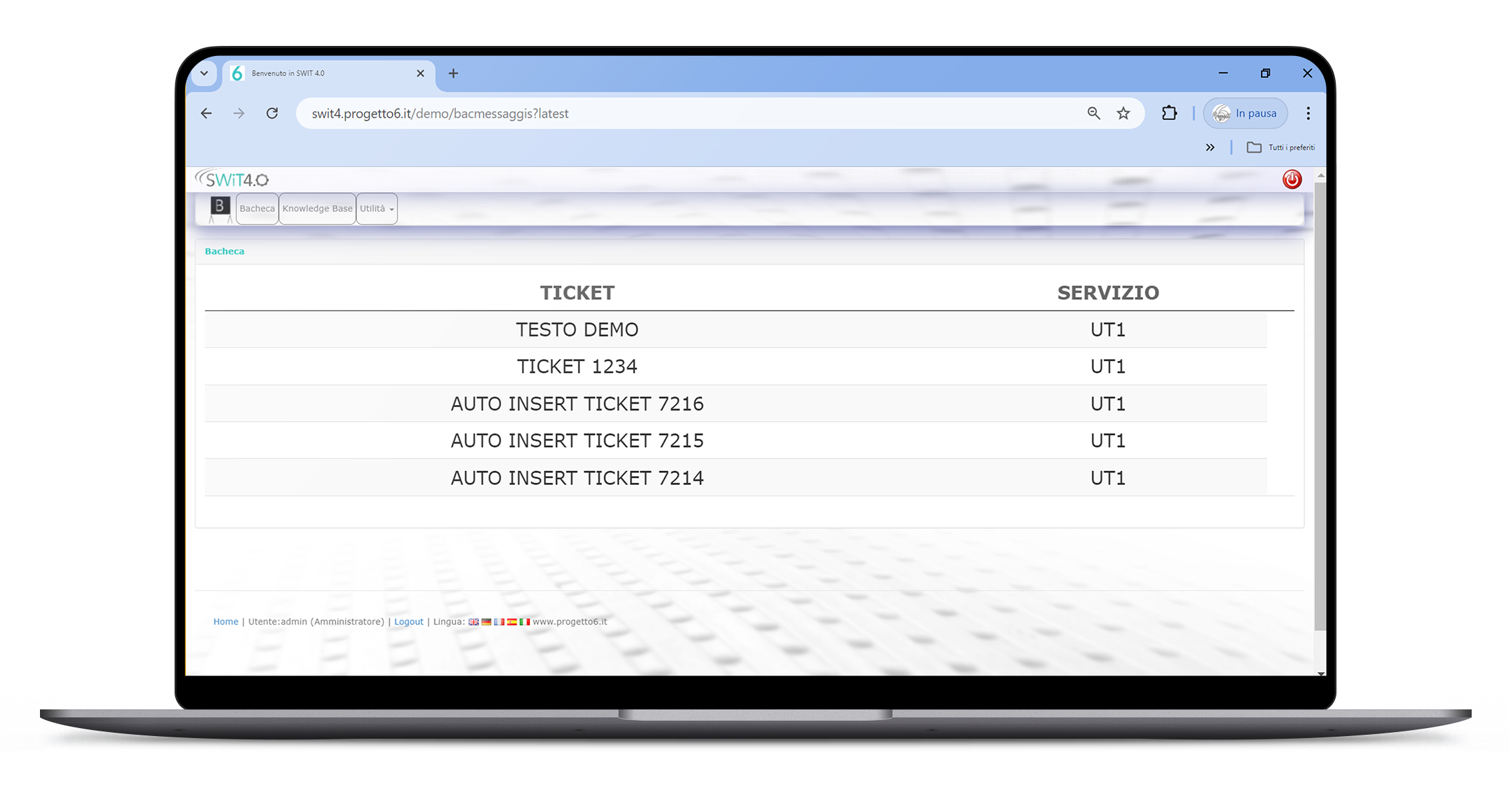
Task: Open the Utilità dropdown menu
Action: [x=377, y=208]
